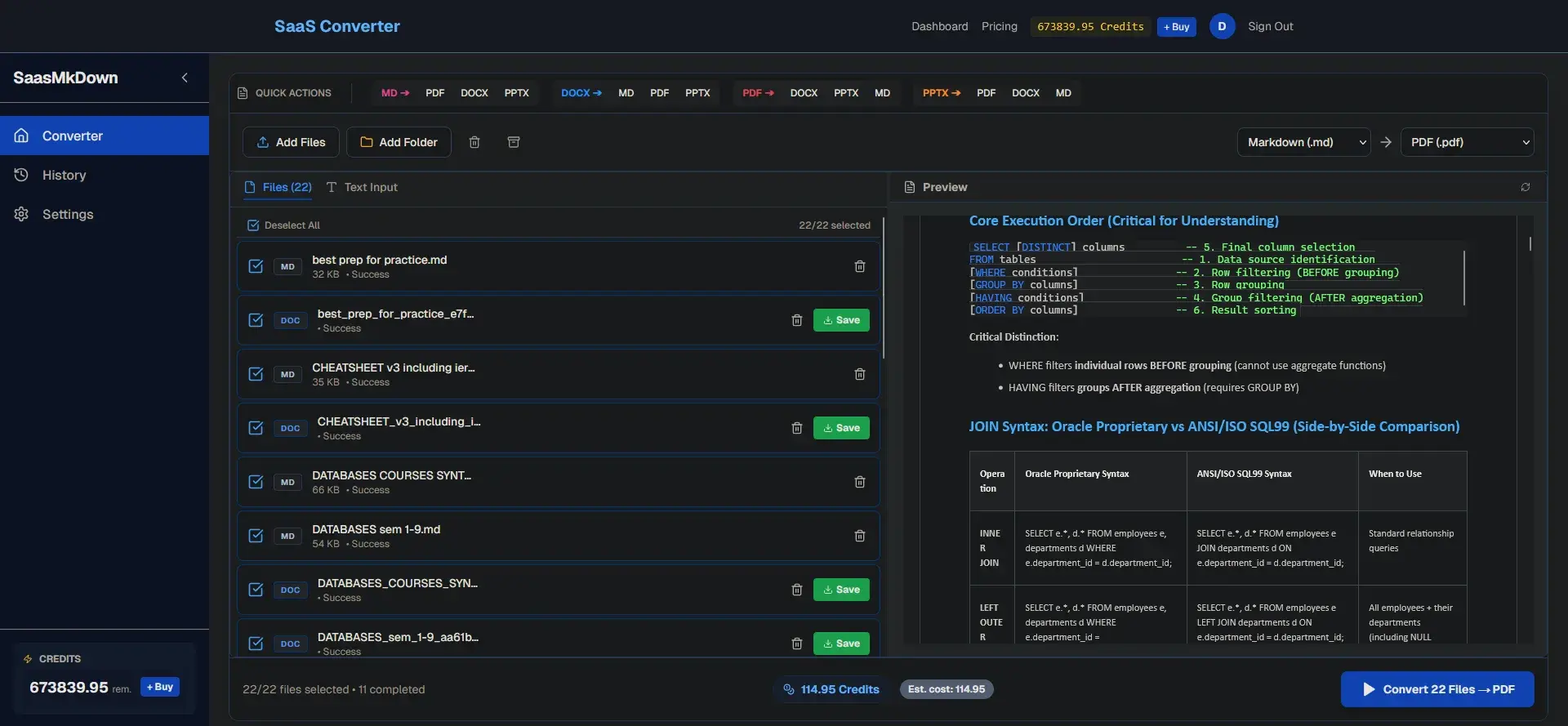This screenshot has height=726, width=1568.
Task: Click the Converter home icon in the sidebar
Action: (22, 136)
